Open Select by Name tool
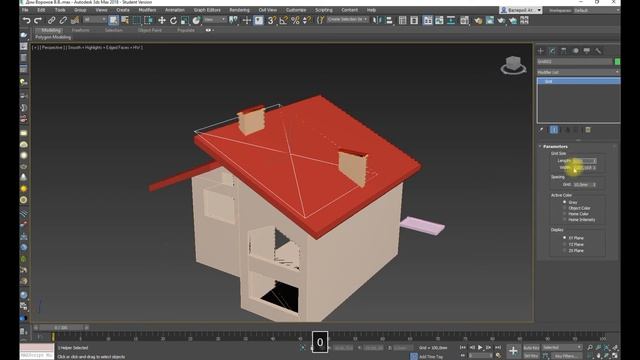This screenshot has width=640, height=360. [125, 20]
